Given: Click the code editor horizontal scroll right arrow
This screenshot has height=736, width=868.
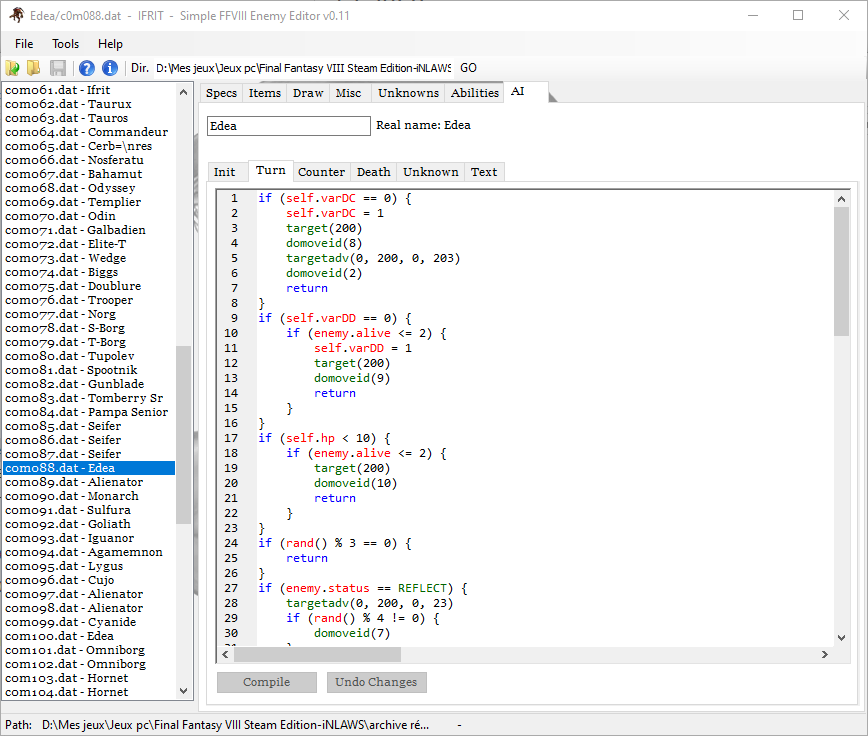Looking at the screenshot, I should coord(825,654).
